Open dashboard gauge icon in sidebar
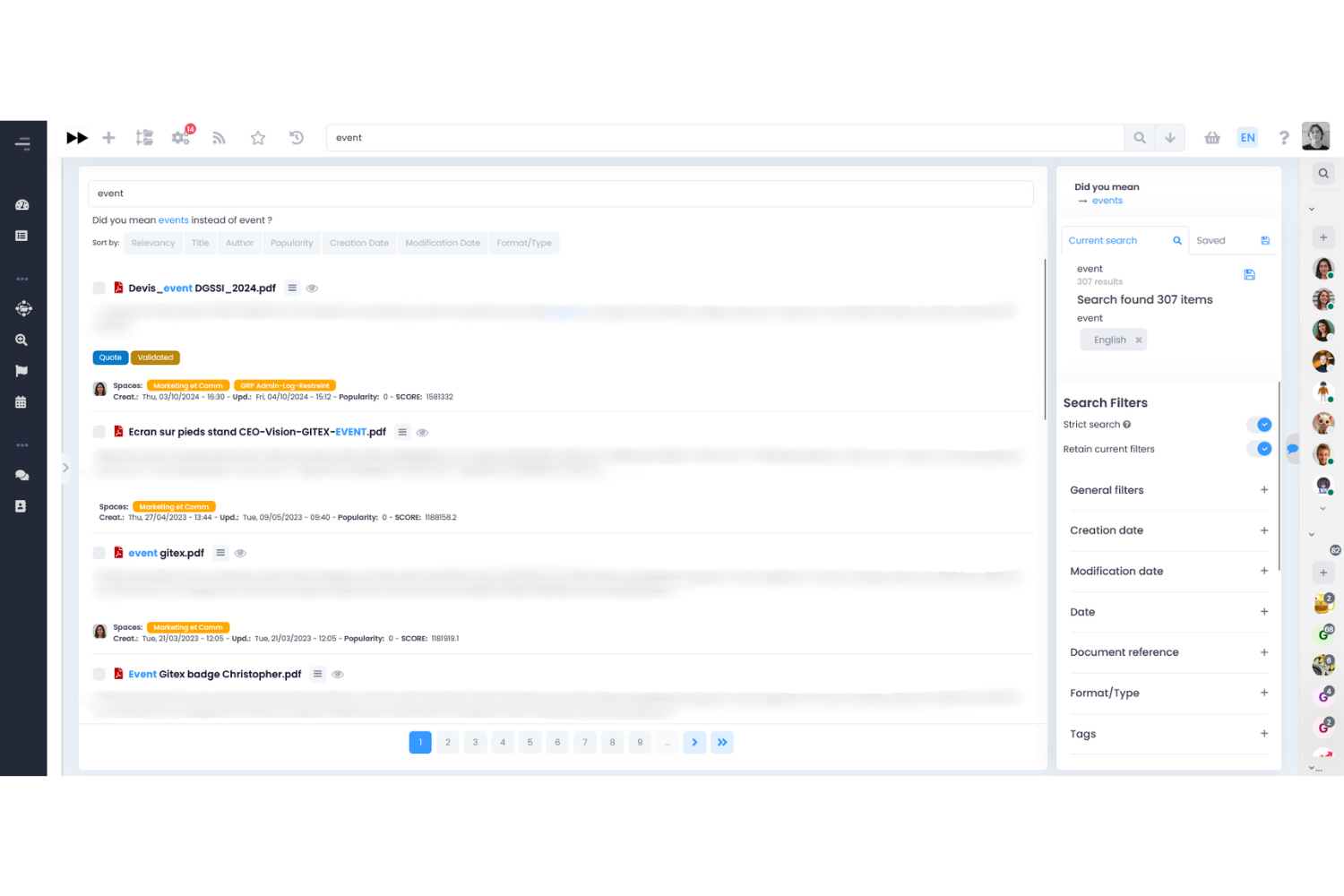The width and height of the screenshot is (1344, 896). (22, 205)
